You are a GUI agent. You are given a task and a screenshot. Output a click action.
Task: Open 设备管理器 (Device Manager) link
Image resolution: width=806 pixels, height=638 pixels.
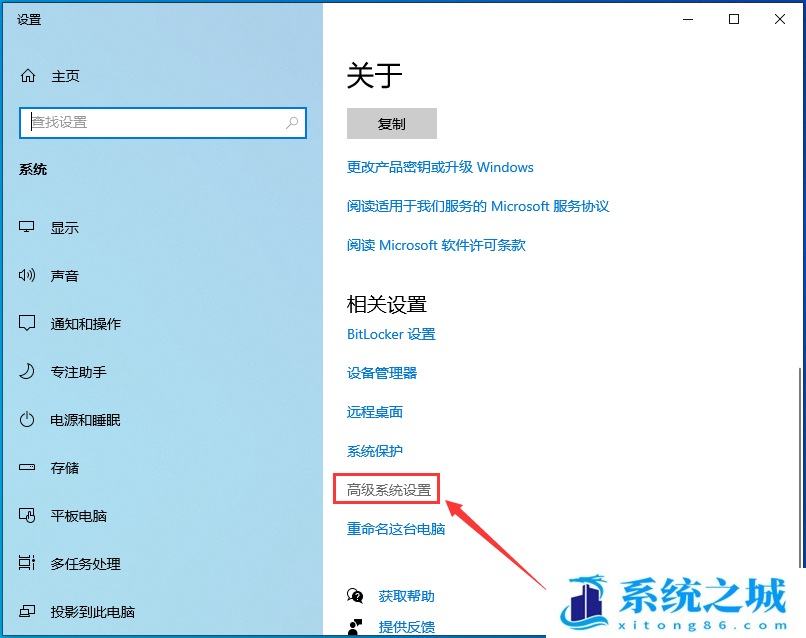tap(382, 373)
